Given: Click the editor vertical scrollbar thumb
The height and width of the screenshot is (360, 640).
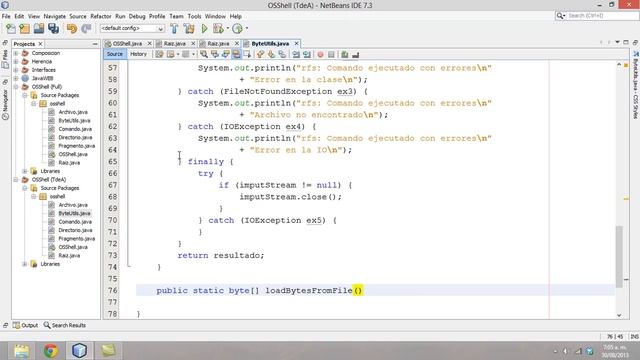Looking at the screenshot, I should pyautogui.click(x=619, y=256).
